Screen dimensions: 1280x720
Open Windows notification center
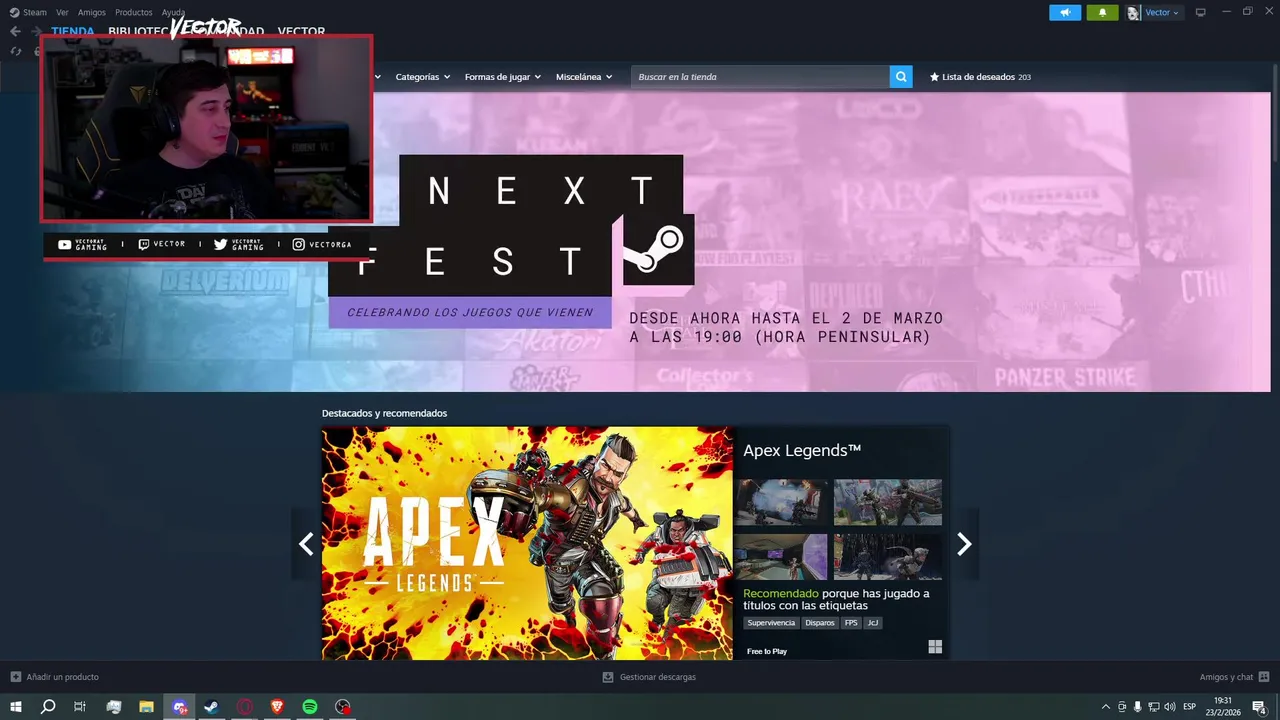click(x=1259, y=707)
